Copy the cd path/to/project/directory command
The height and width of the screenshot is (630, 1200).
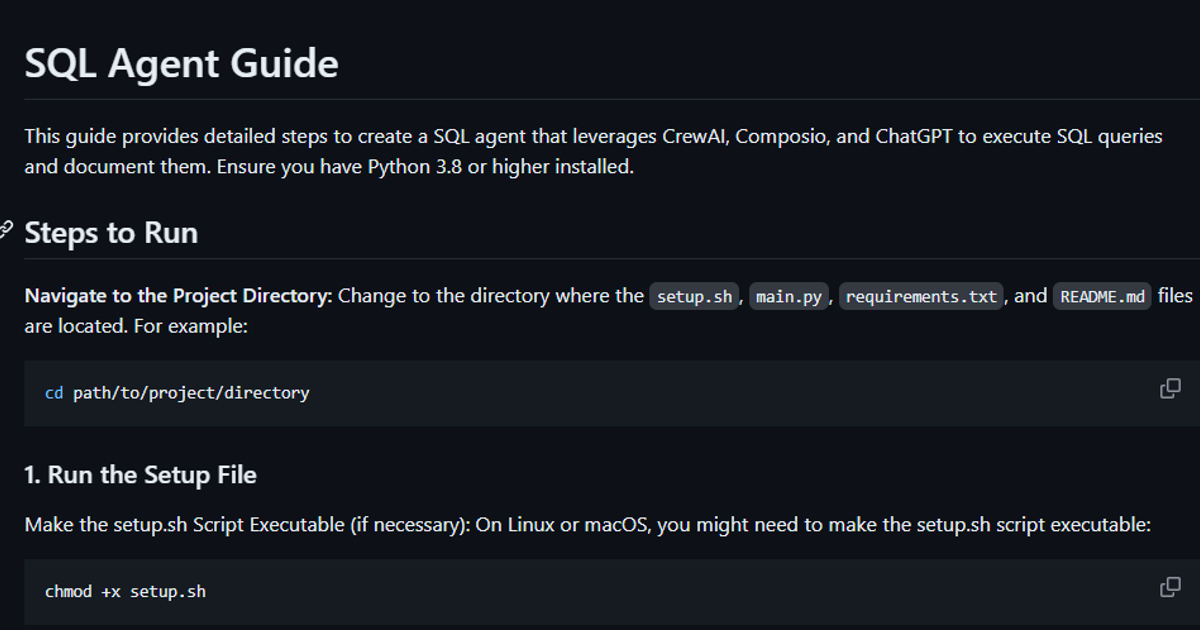click(1169, 389)
